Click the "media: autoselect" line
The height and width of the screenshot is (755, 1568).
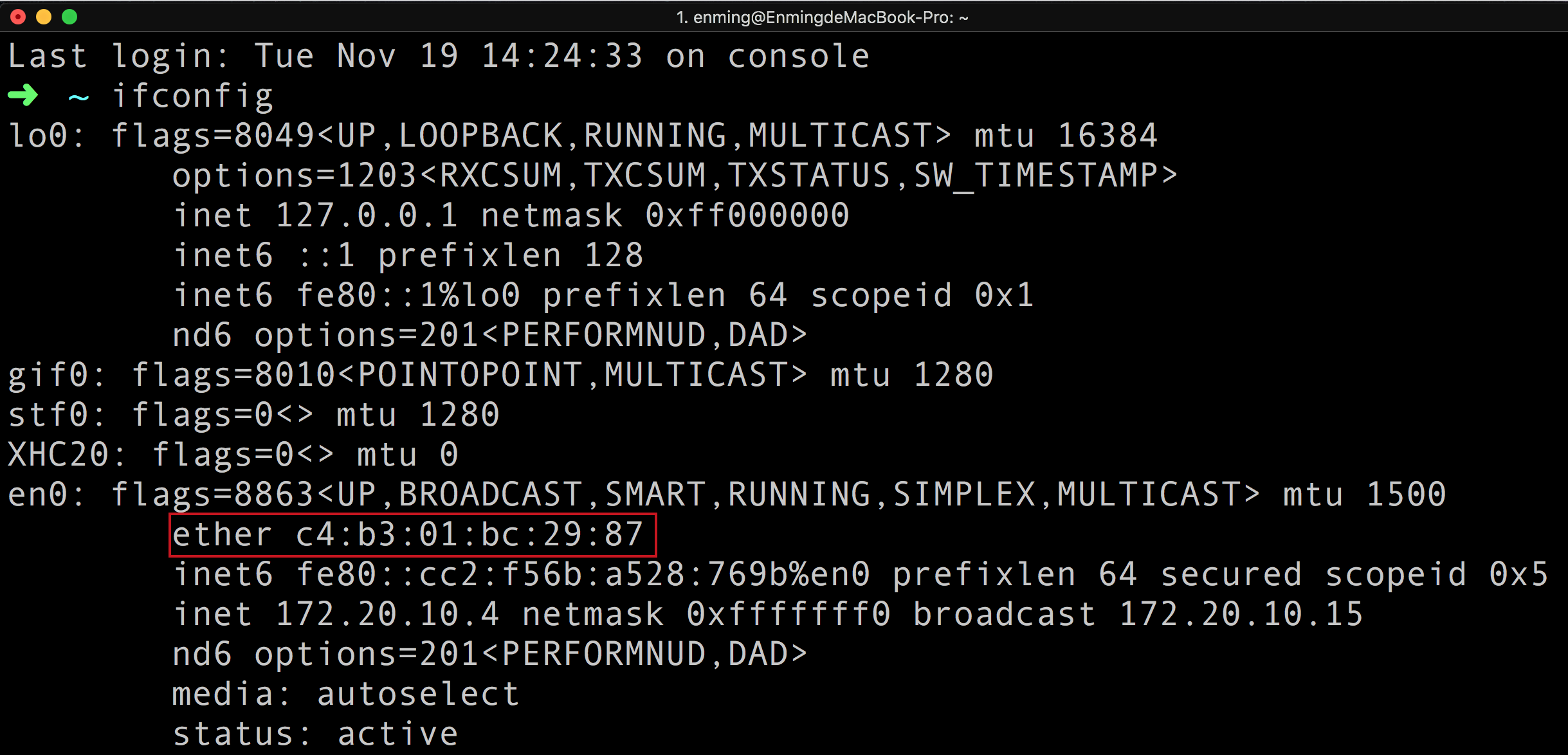(345, 694)
